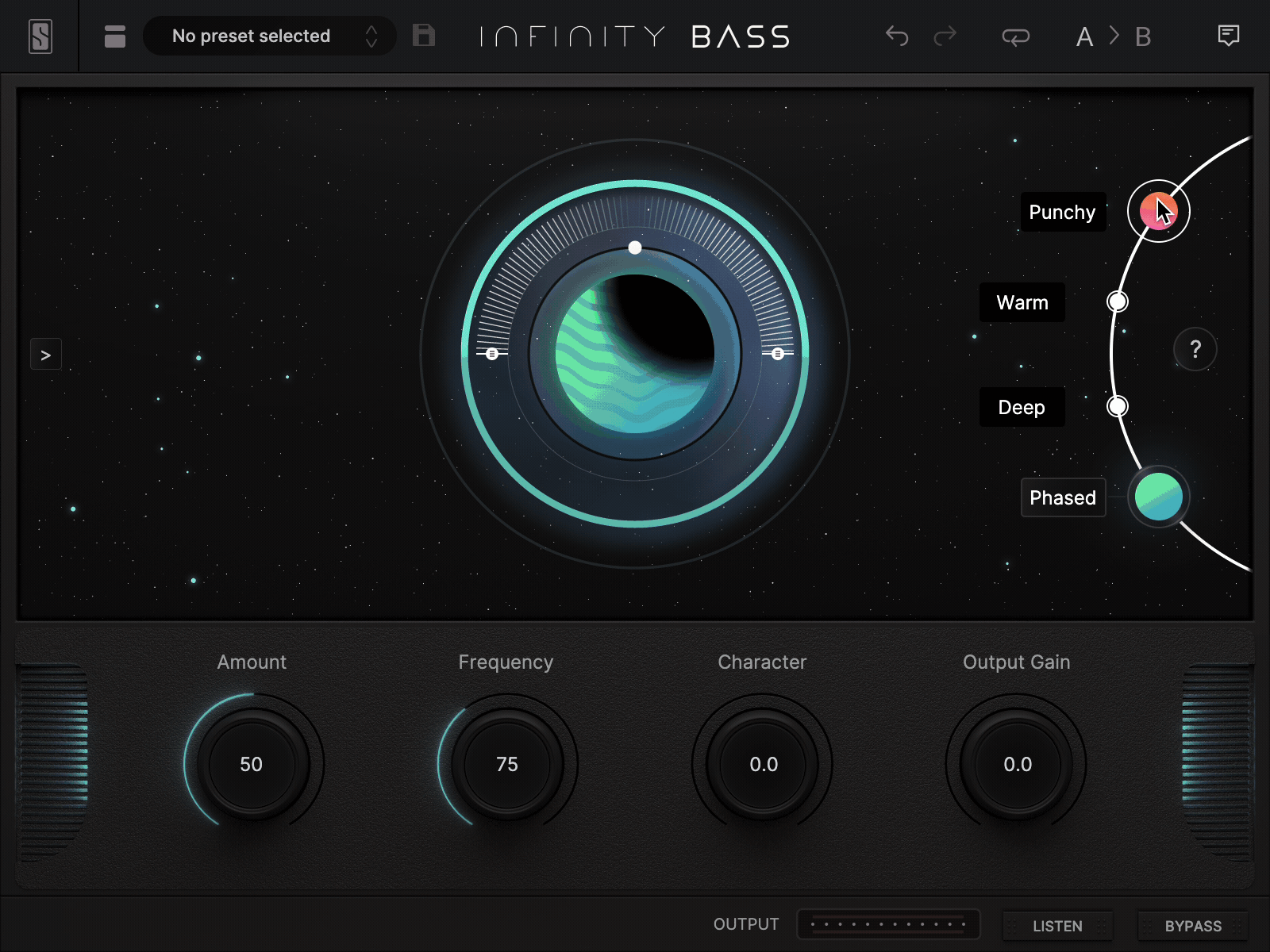Expand the left side panel arrow
The height and width of the screenshot is (952, 1270).
[46, 355]
